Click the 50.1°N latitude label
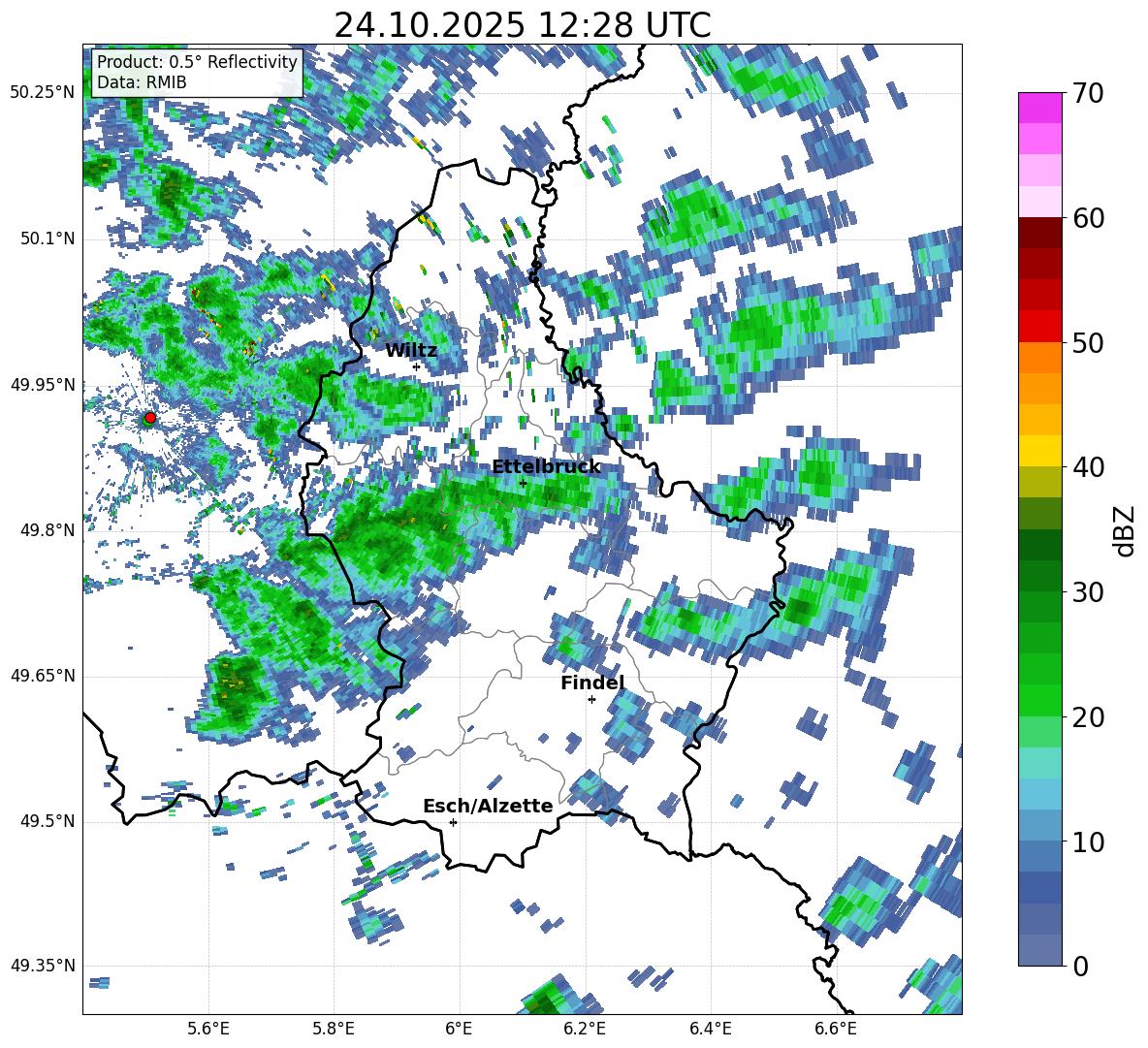This screenshot has height=1048, width=1148. (48, 238)
